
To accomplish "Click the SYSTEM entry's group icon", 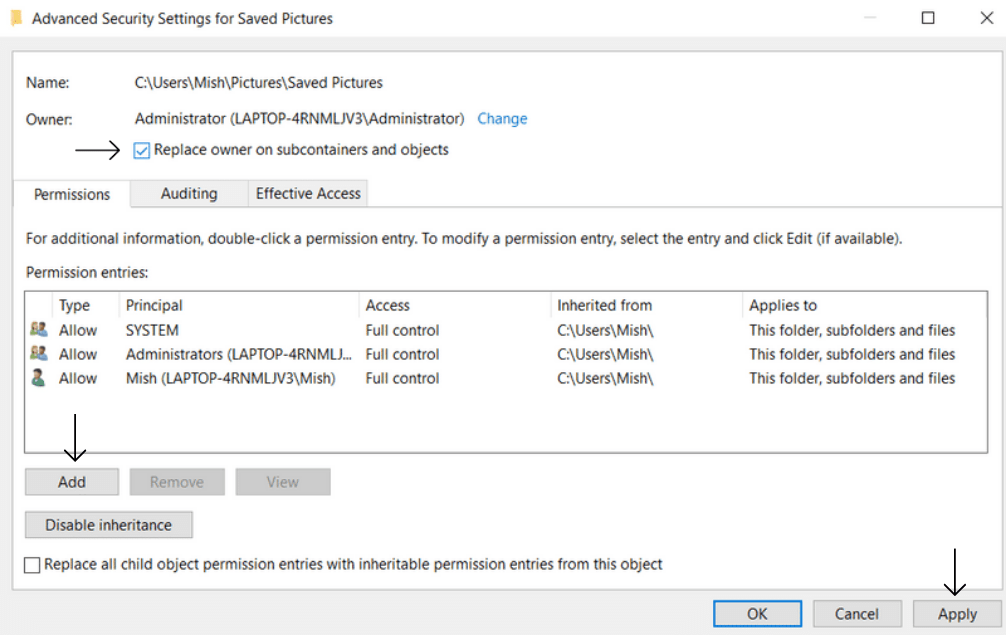I will (x=39, y=330).
